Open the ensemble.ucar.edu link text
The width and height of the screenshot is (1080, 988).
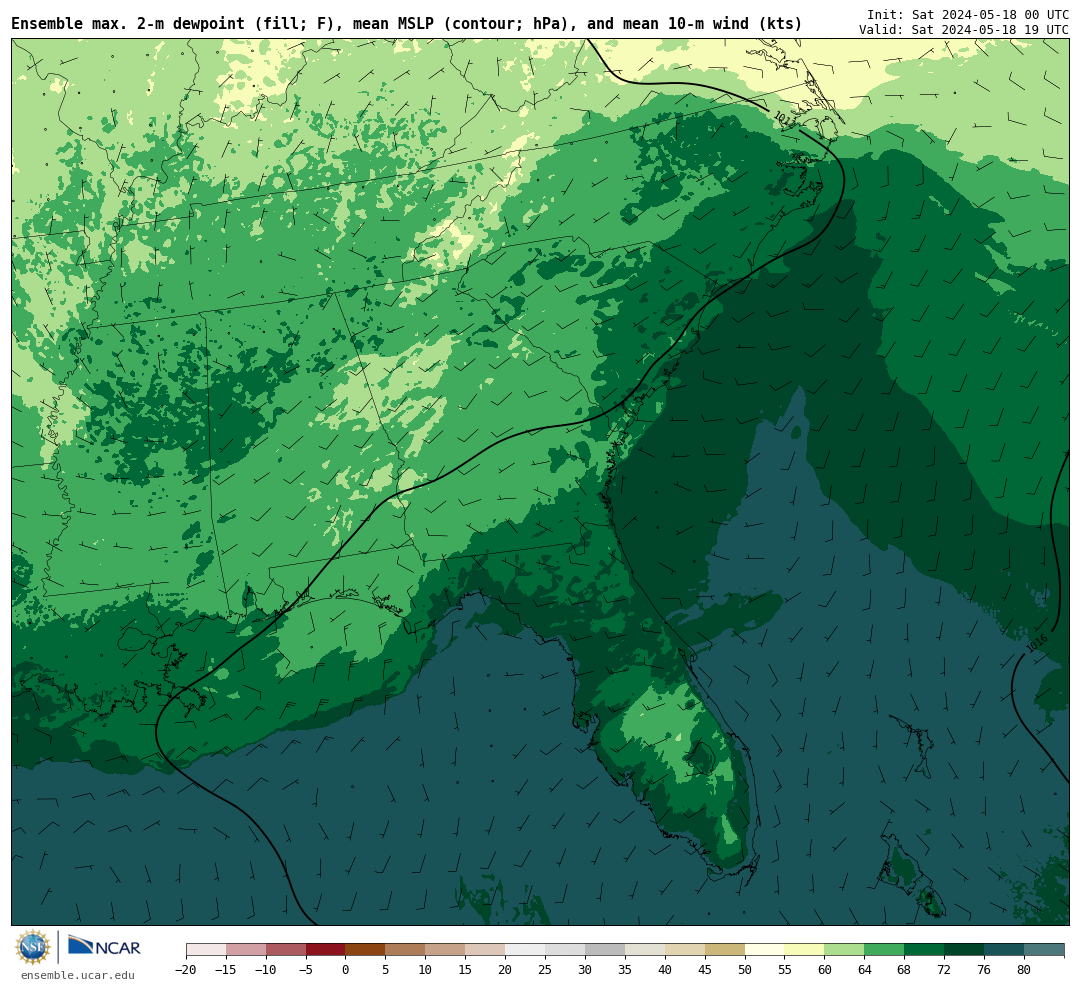click(78, 975)
